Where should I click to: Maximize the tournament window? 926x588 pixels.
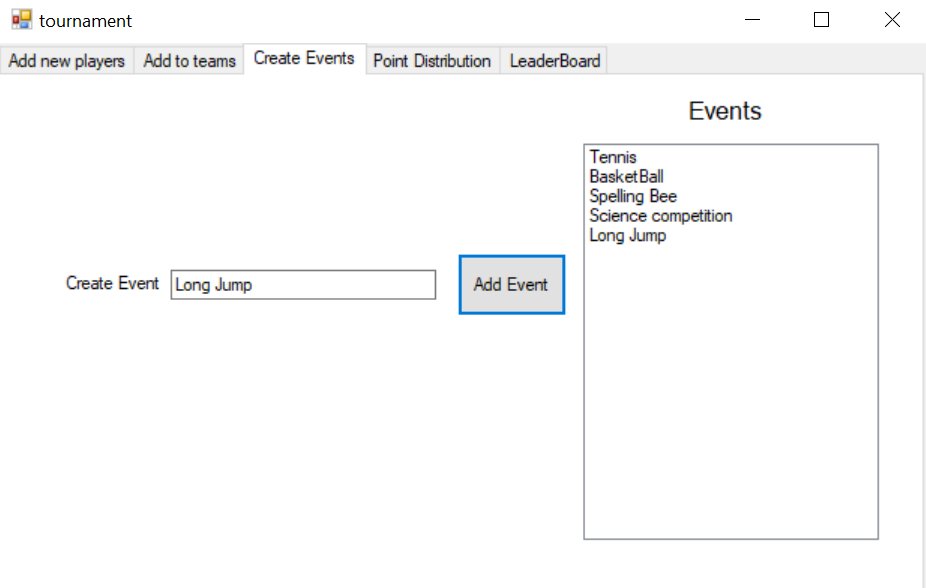pos(821,20)
